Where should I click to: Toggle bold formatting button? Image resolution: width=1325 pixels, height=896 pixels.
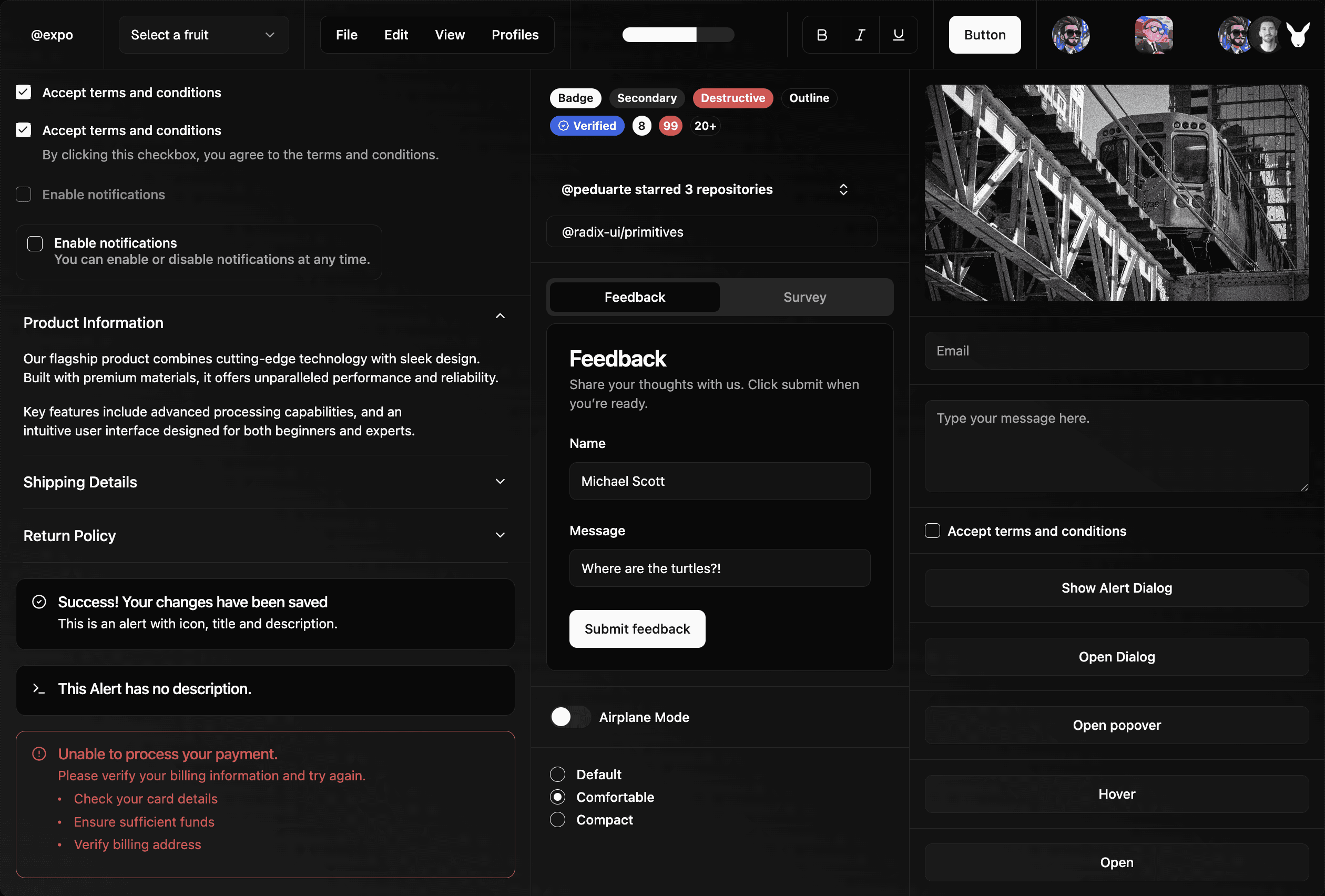tap(822, 35)
